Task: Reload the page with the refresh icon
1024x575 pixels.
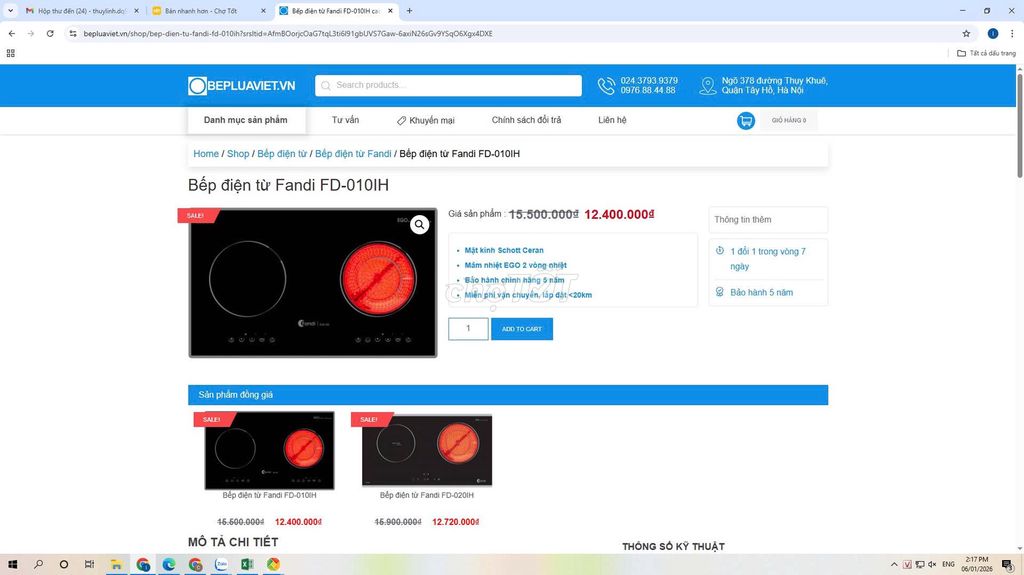Action: [x=50, y=33]
